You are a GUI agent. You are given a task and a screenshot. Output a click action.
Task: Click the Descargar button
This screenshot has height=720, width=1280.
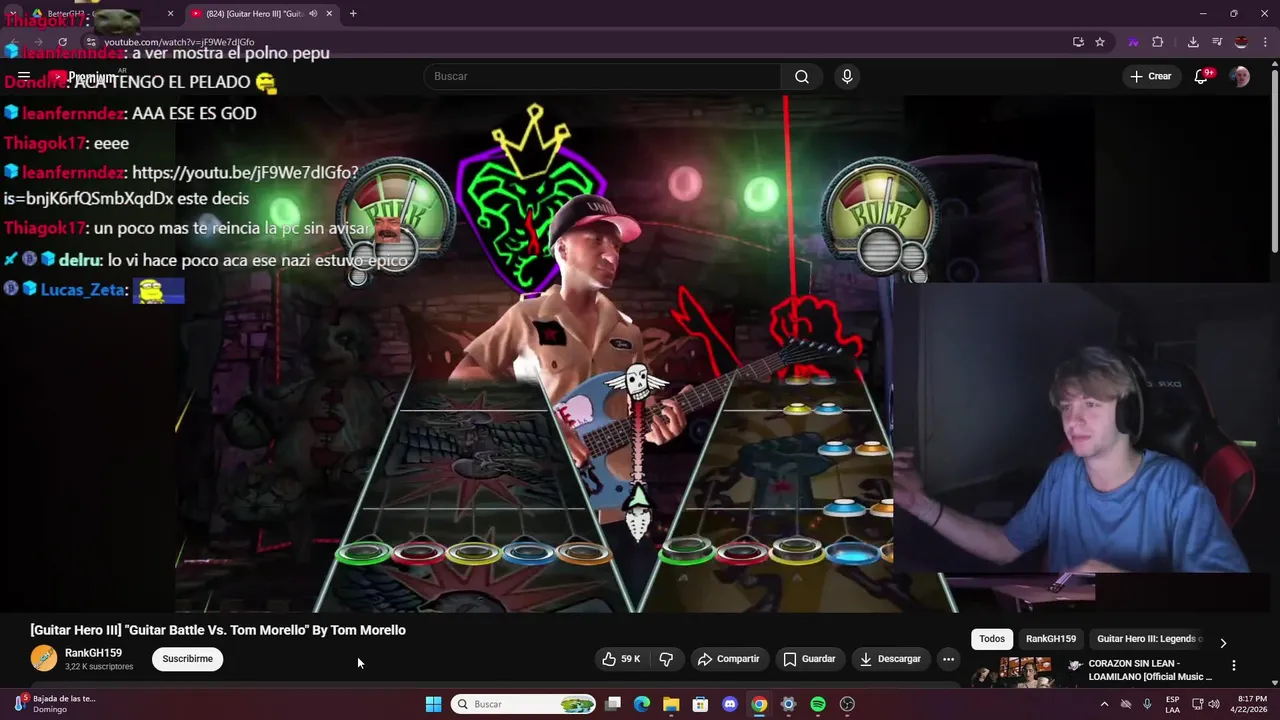point(890,659)
